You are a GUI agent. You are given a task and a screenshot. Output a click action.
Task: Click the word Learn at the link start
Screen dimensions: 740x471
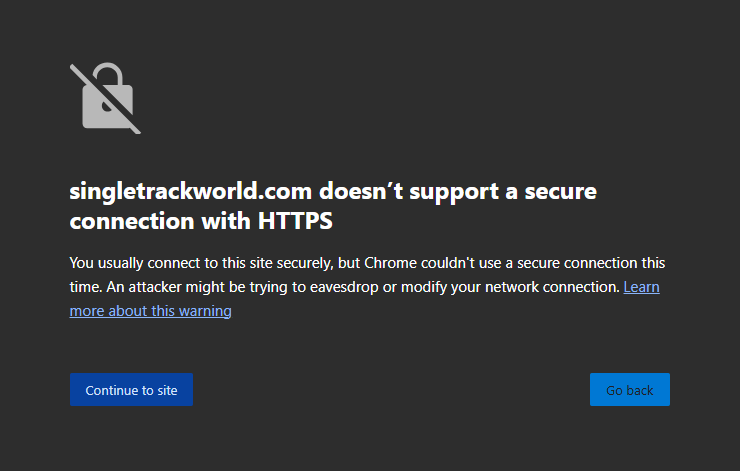641,287
